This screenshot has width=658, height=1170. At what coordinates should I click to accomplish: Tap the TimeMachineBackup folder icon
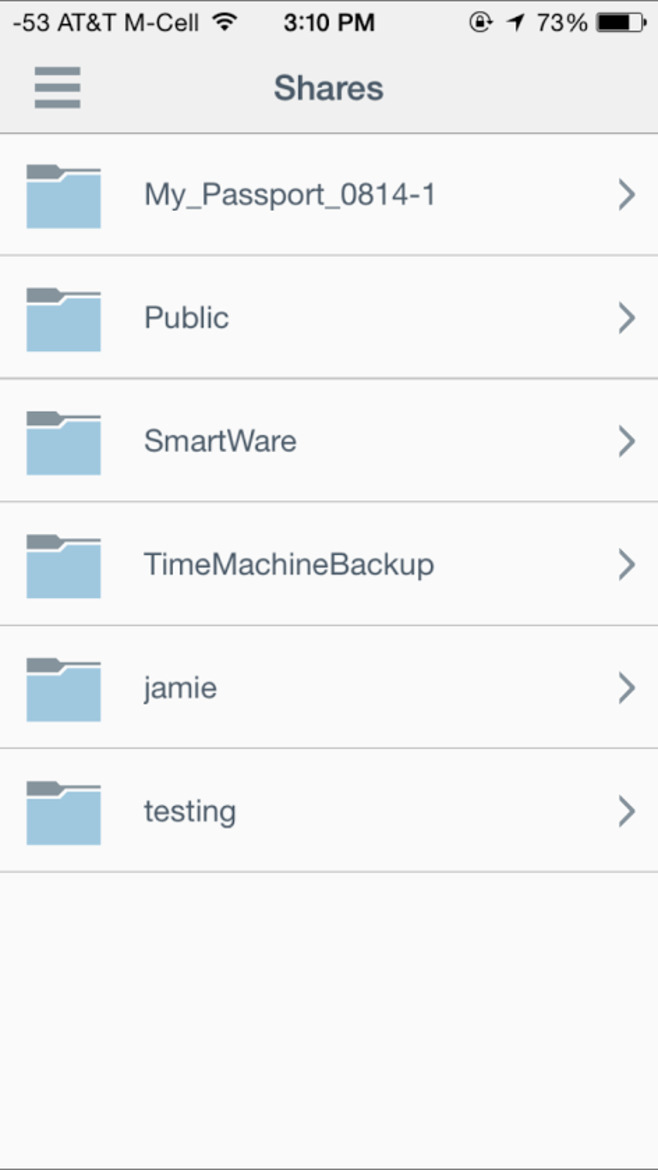click(63, 566)
